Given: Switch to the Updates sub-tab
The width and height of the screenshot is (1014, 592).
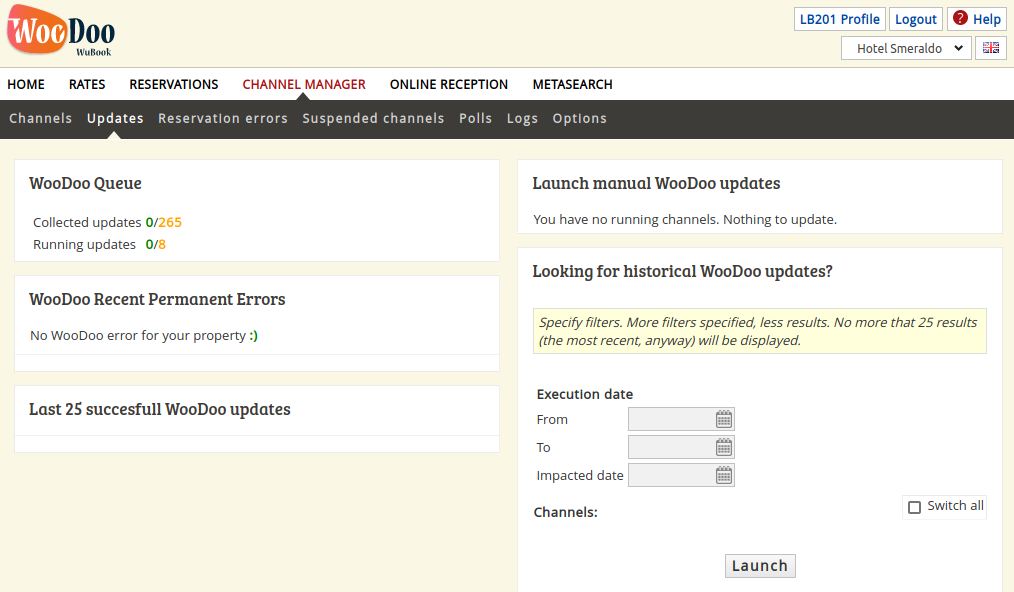Looking at the screenshot, I should (115, 118).
